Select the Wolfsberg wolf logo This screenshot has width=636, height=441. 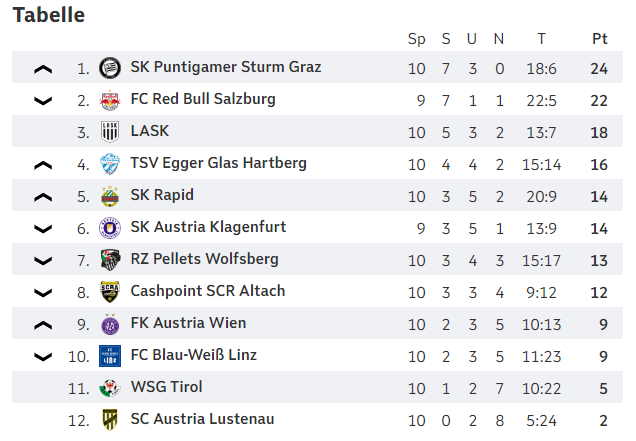click(x=110, y=260)
